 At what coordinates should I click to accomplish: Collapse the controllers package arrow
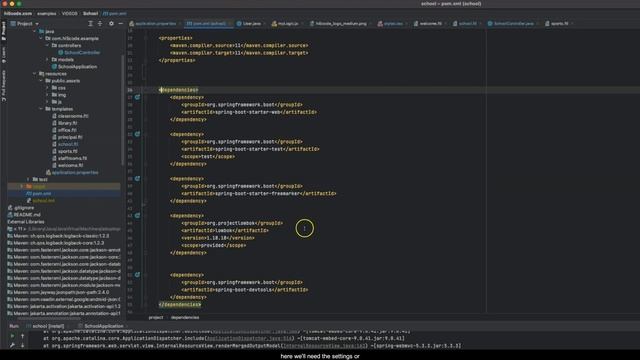coord(47,45)
